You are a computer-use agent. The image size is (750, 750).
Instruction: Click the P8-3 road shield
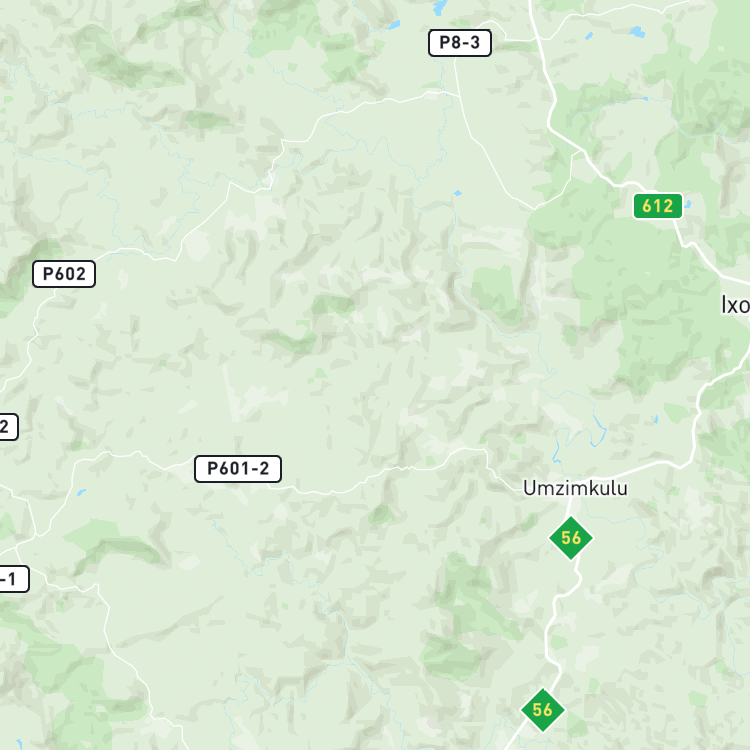coord(460,43)
